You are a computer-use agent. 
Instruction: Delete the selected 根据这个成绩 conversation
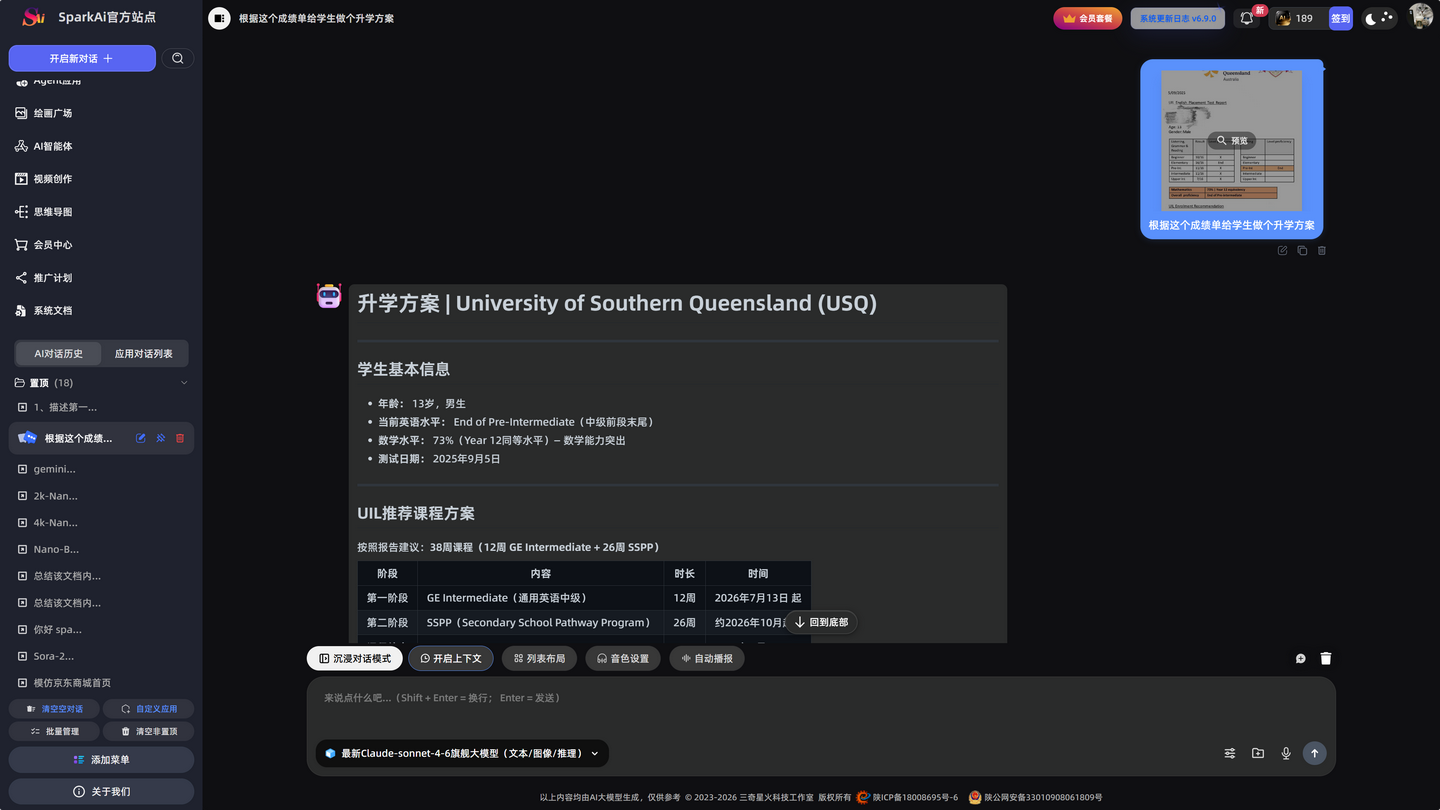point(180,438)
